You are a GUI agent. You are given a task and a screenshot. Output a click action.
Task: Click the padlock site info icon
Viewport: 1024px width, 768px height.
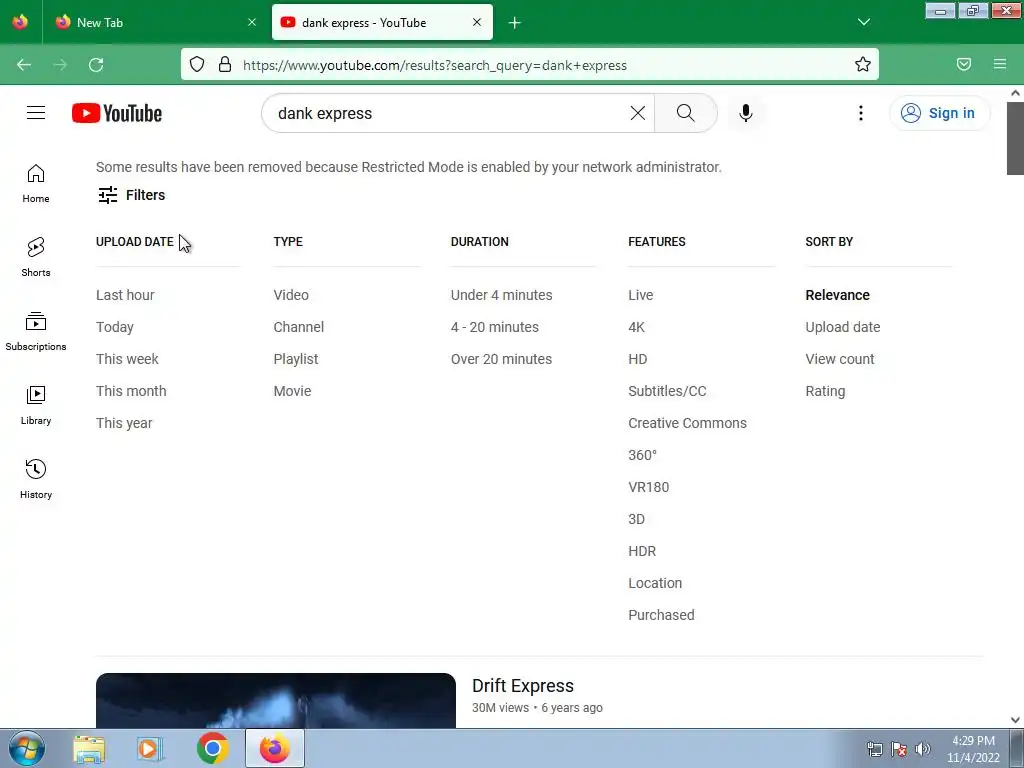[x=225, y=64]
